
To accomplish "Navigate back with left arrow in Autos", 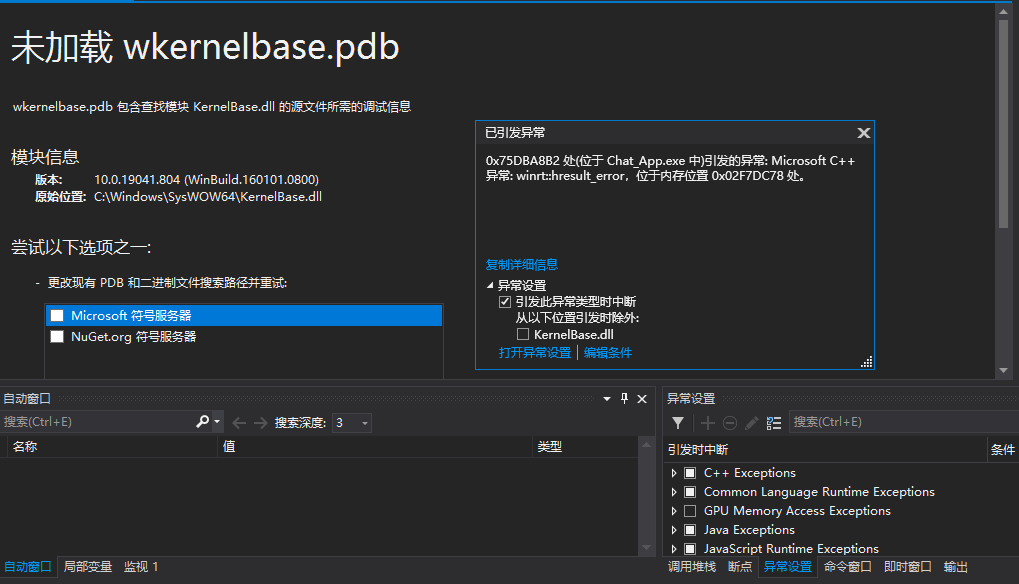I will tap(239, 423).
